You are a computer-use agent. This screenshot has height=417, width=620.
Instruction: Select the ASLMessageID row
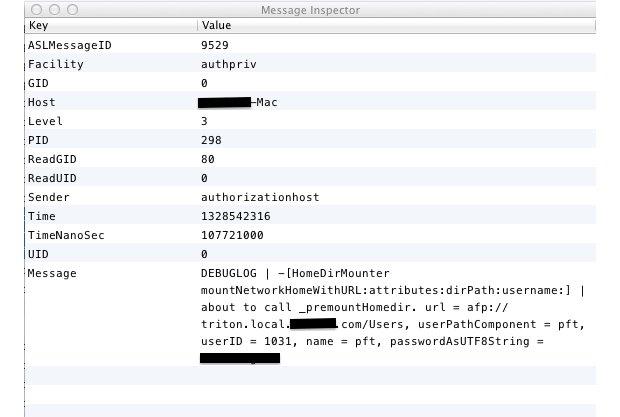tap(66, 45)
